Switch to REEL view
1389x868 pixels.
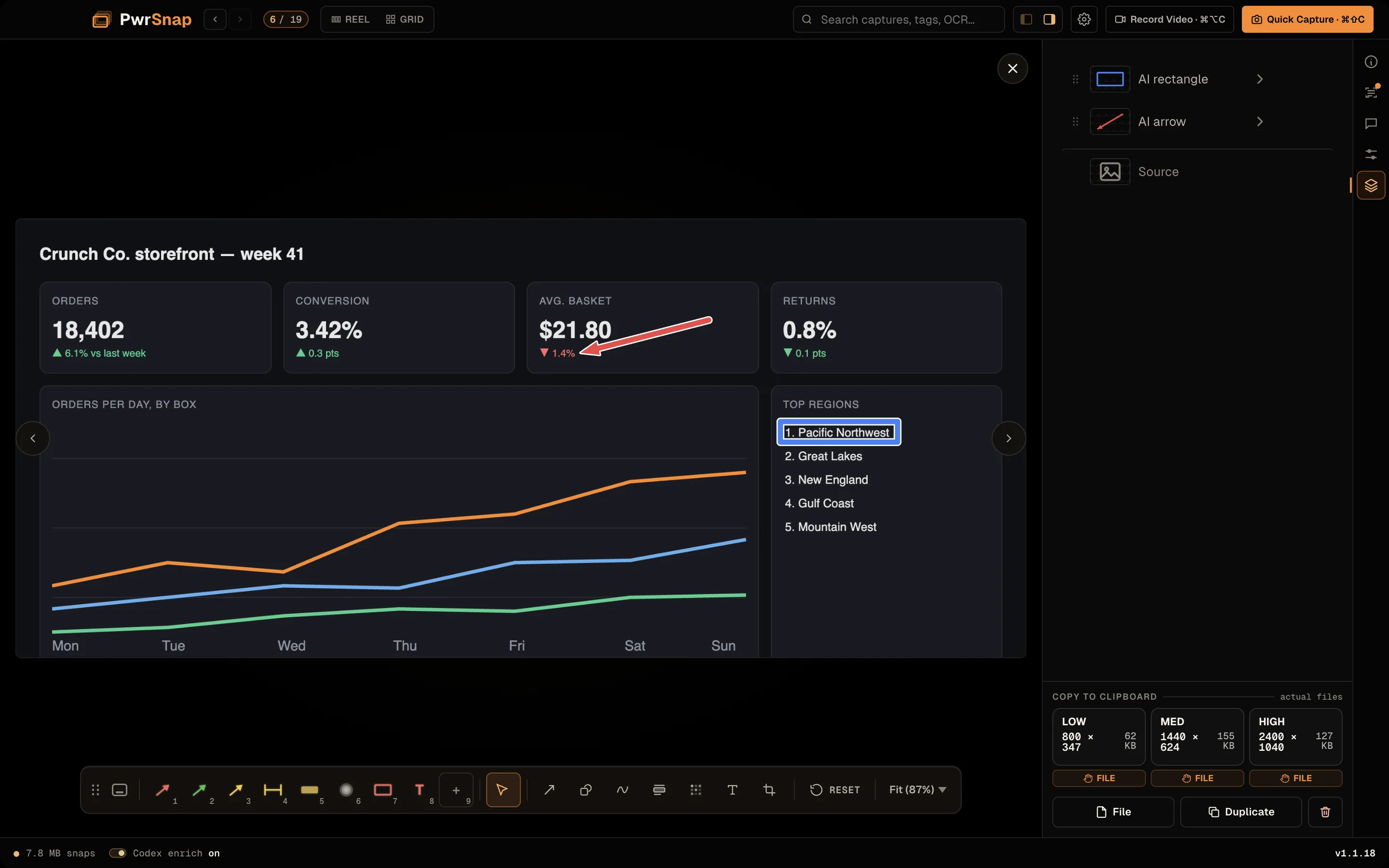[x=350, y=19]
